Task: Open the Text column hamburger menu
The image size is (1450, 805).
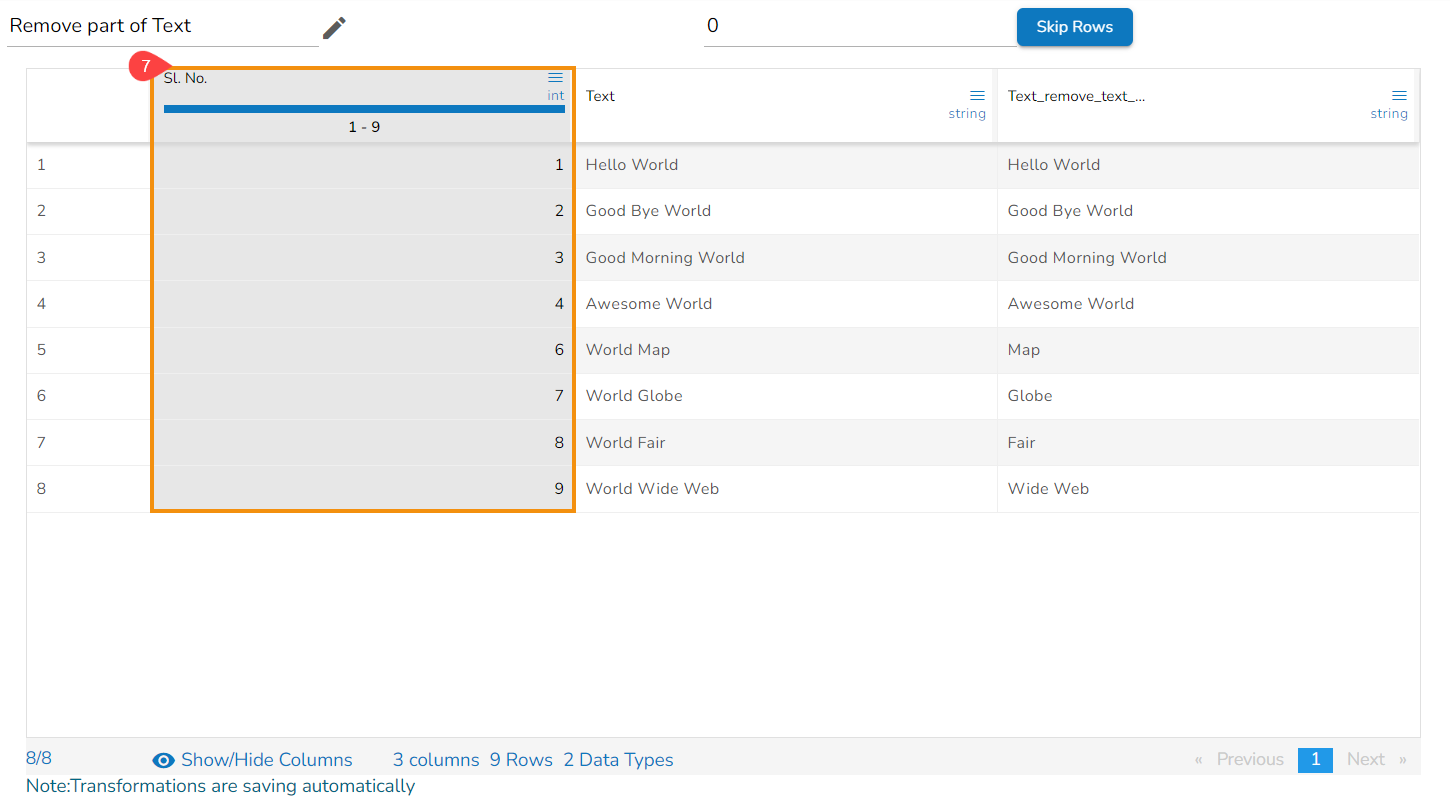Action: pyautogui.click(x=977, y=96)
